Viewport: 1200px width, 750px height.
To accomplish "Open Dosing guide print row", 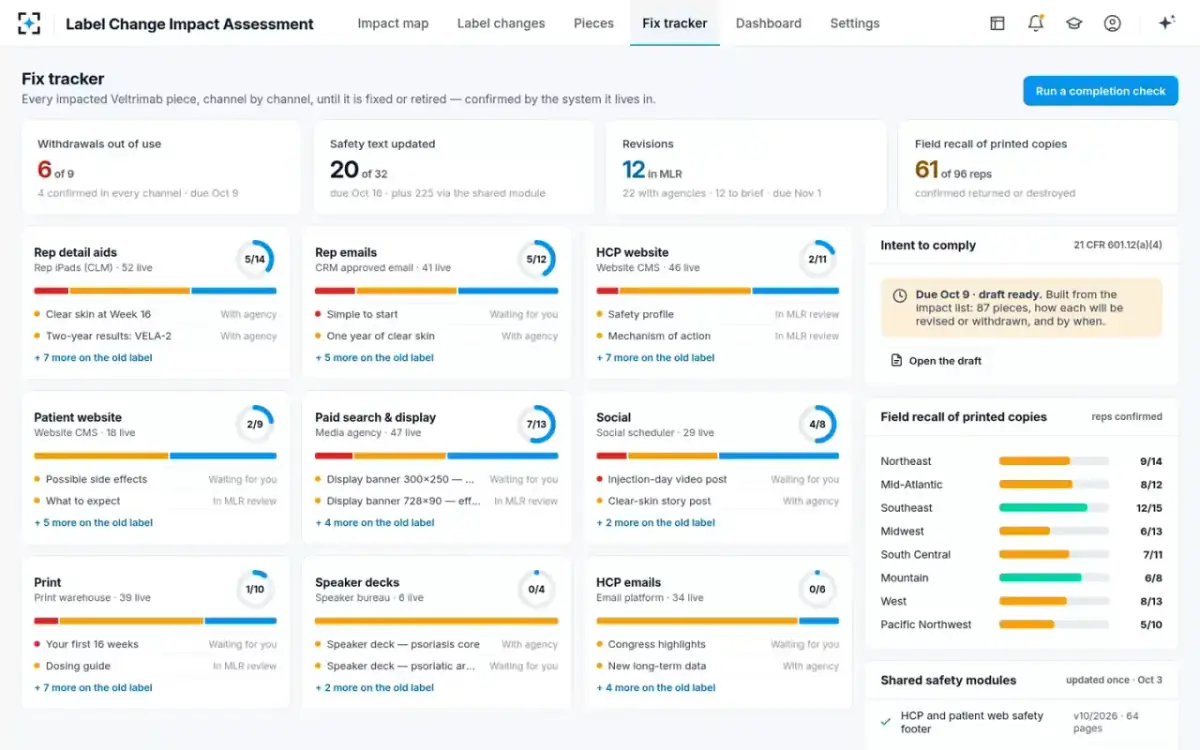I will pos(155,666).
